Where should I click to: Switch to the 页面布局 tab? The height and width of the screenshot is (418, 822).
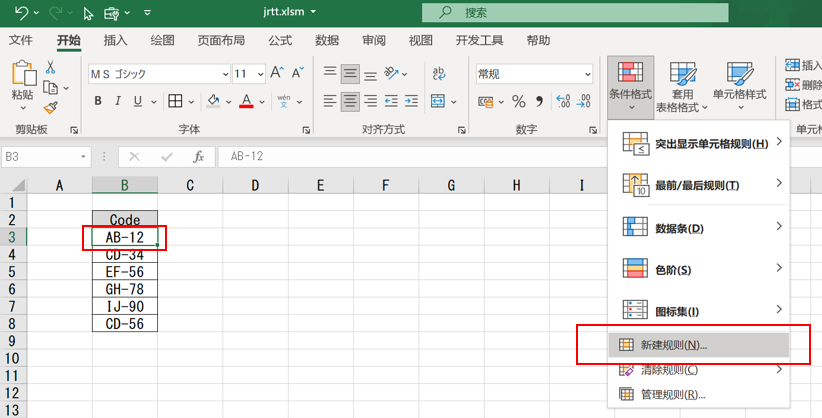pyautogui.click(x=221, y=40)
